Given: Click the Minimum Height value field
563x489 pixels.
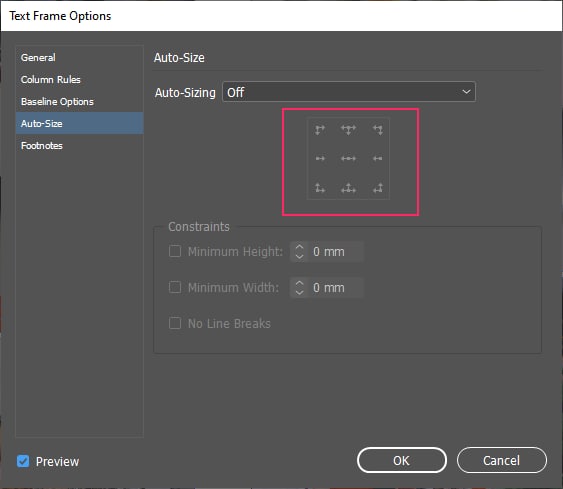Looking at the screenshot, I should 336,252.
